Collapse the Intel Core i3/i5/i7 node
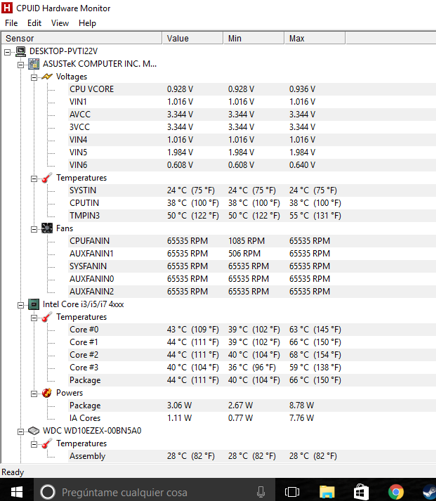 point(21,305)
